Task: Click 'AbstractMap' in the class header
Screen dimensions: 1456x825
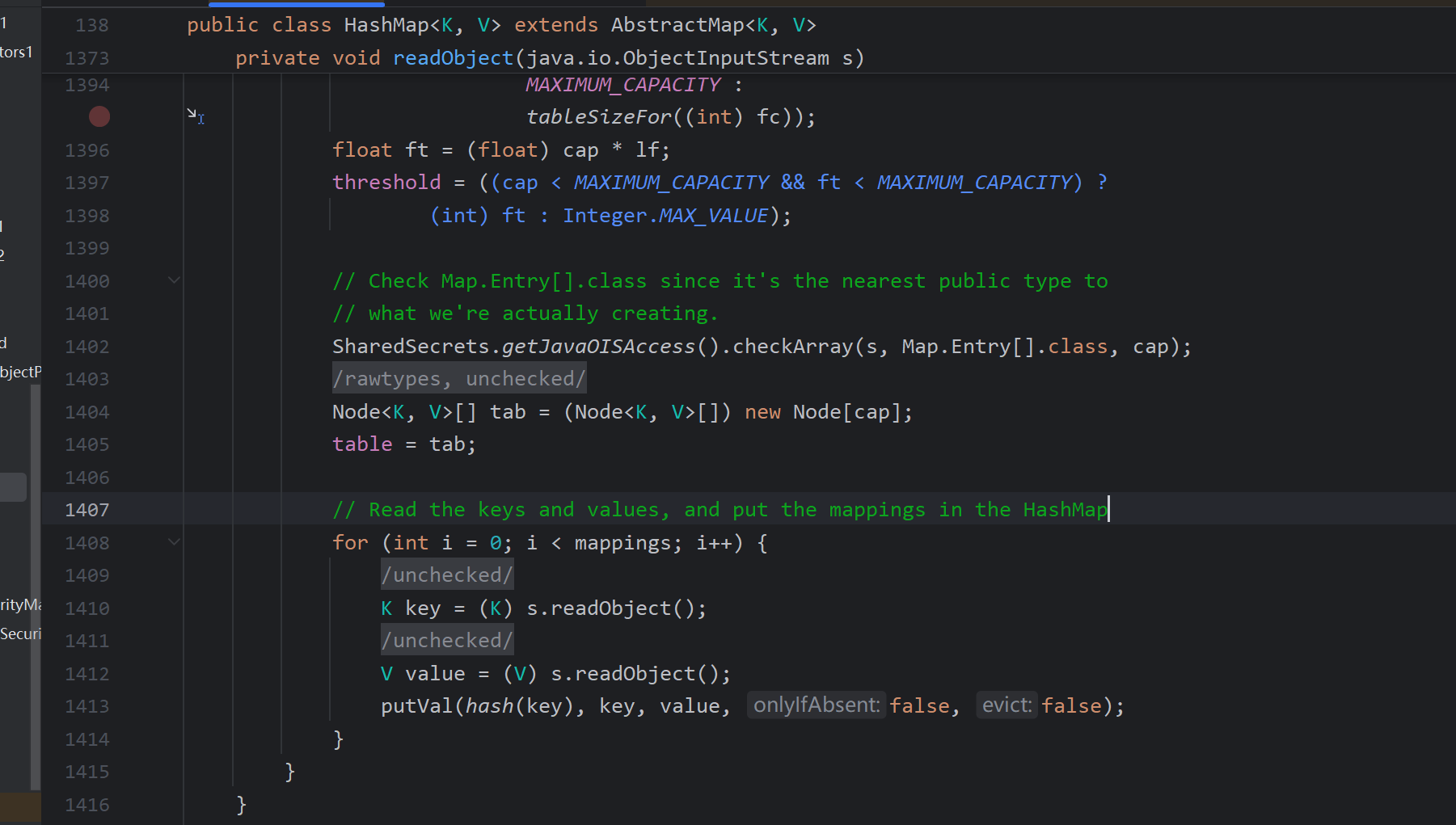Action: point(677,25)
